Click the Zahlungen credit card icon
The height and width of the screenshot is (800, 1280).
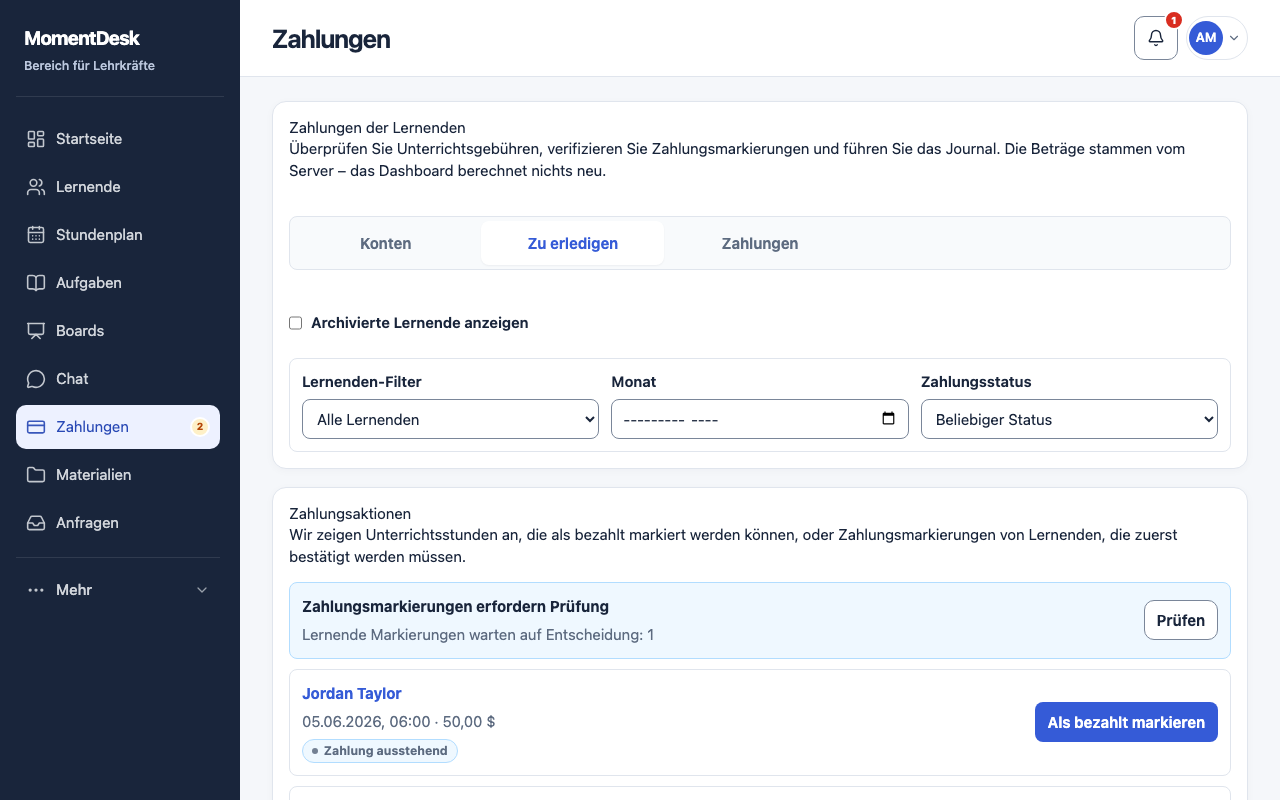[x=36, y=427]
